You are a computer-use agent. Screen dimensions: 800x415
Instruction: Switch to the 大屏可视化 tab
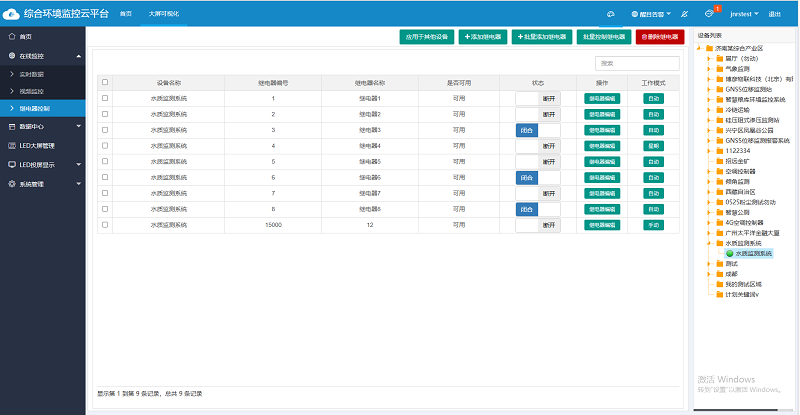[x=164, y=14]
